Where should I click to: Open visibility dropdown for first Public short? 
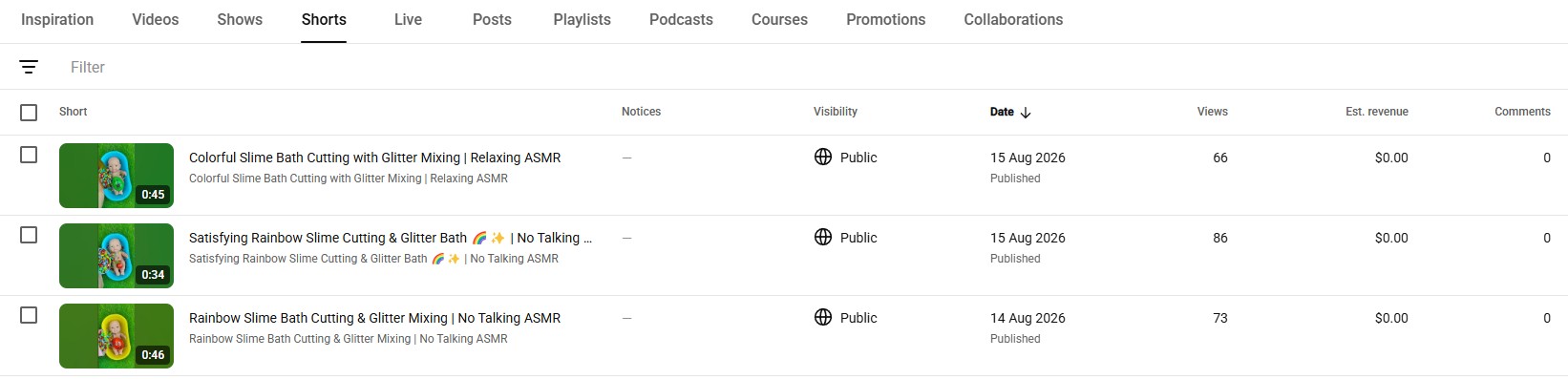(x=846, y=158)
